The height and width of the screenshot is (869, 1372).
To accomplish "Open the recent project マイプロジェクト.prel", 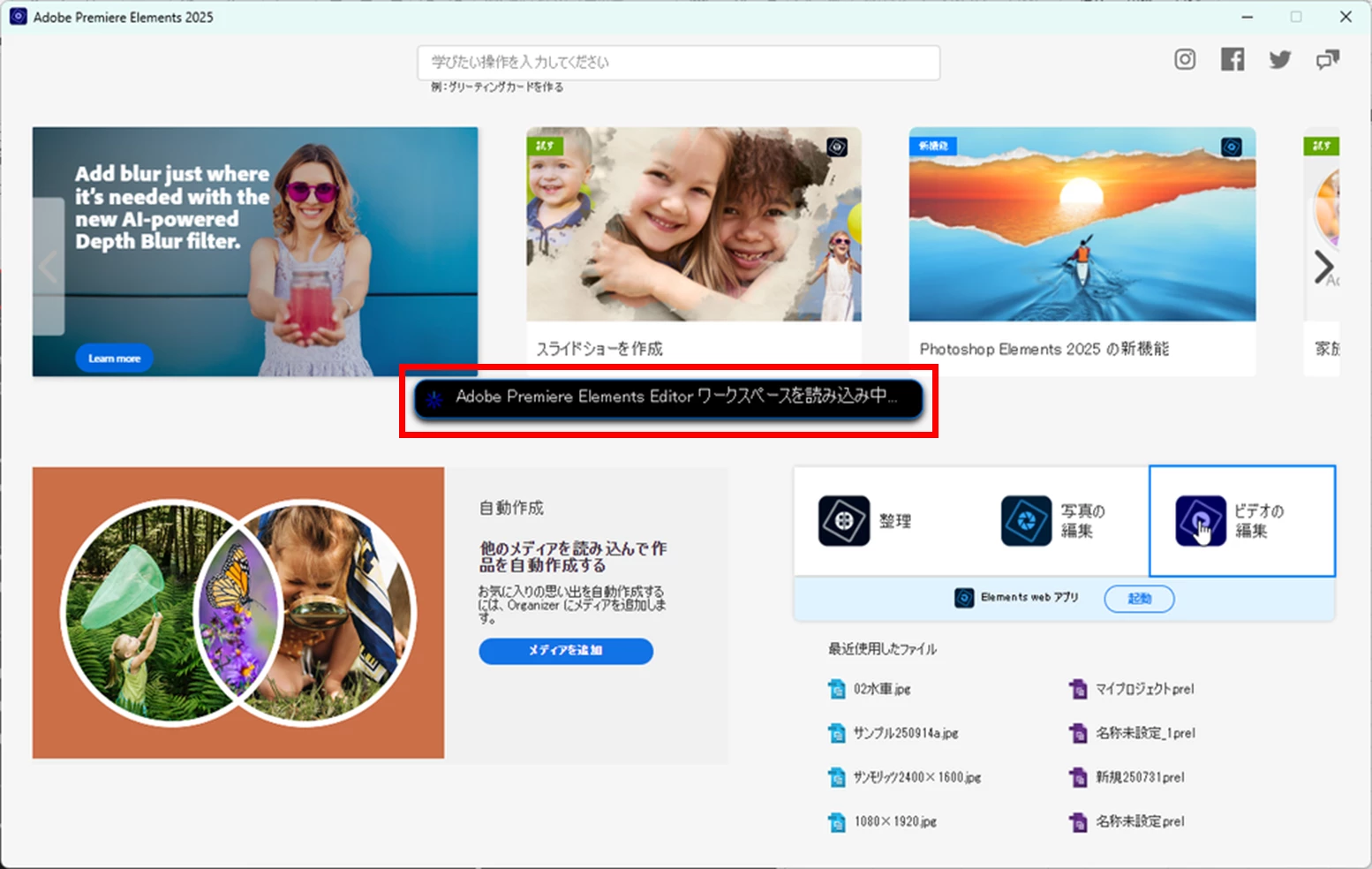I will pyautogui.click(x=1145, y=689).
